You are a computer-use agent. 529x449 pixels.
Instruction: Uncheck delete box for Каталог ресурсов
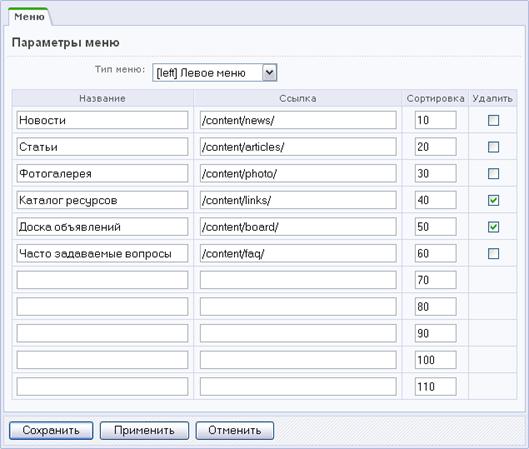point(493,200)
